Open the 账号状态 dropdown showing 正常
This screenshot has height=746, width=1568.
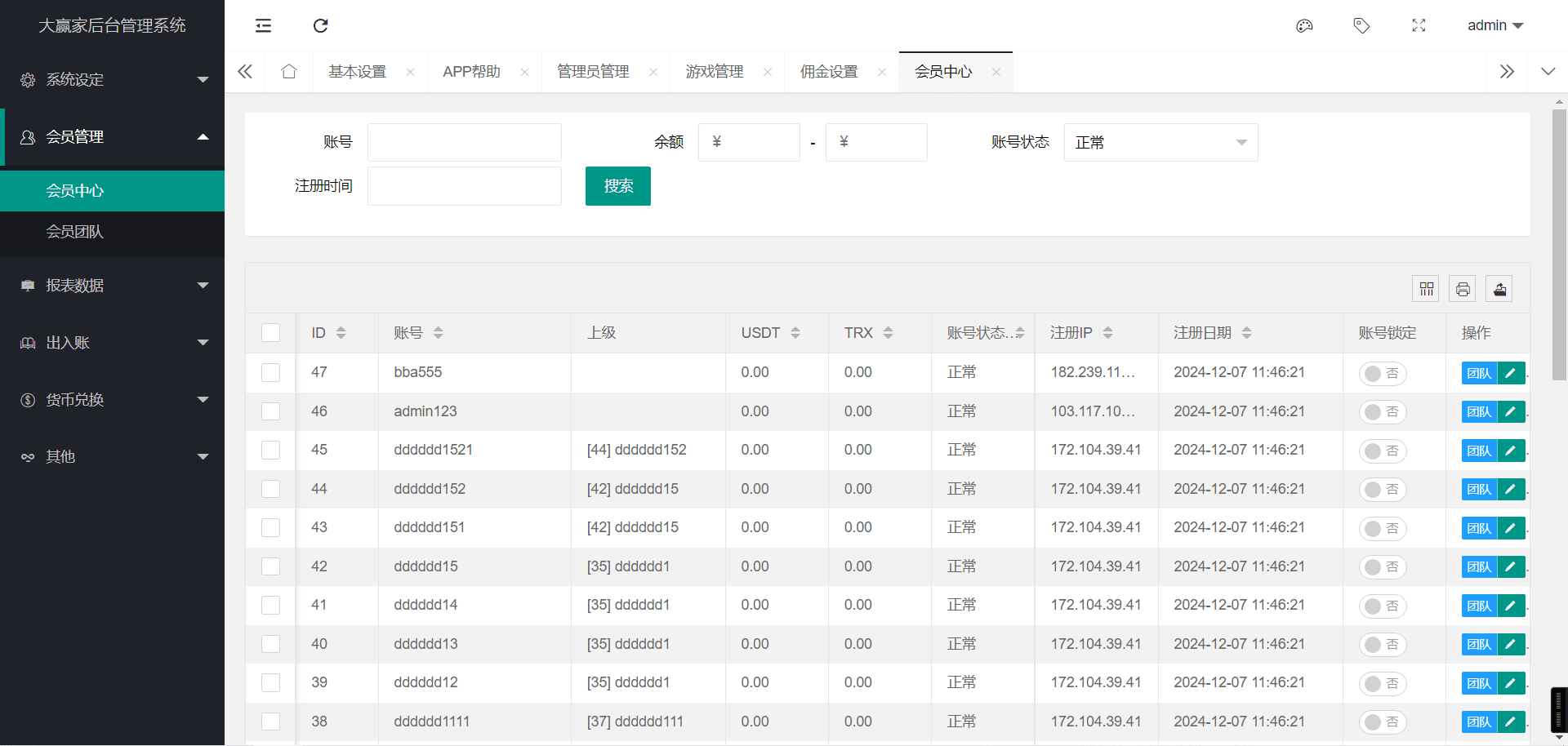1160,143
